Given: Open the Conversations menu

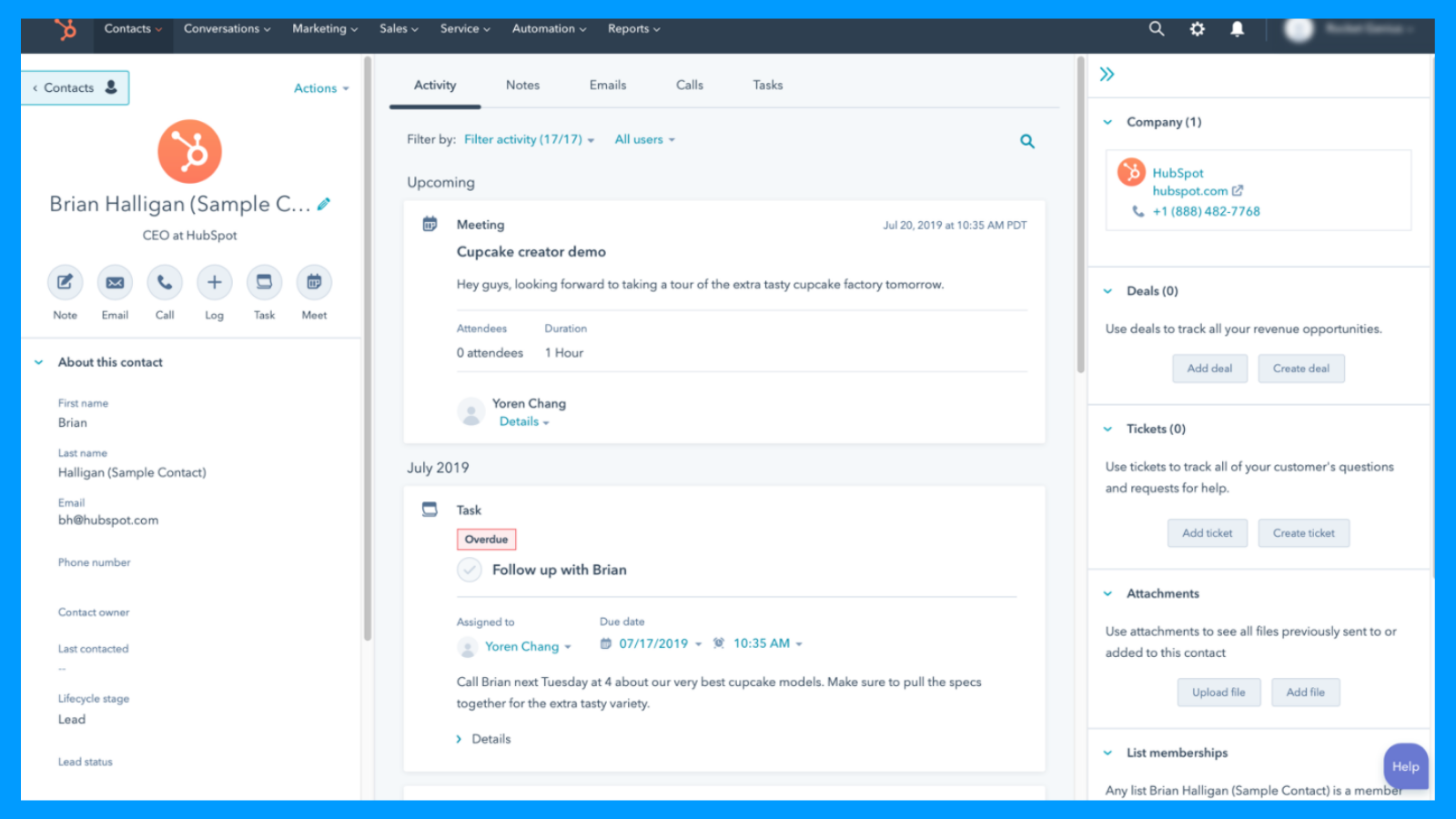Looking at the screenshot, I should 227,28.
